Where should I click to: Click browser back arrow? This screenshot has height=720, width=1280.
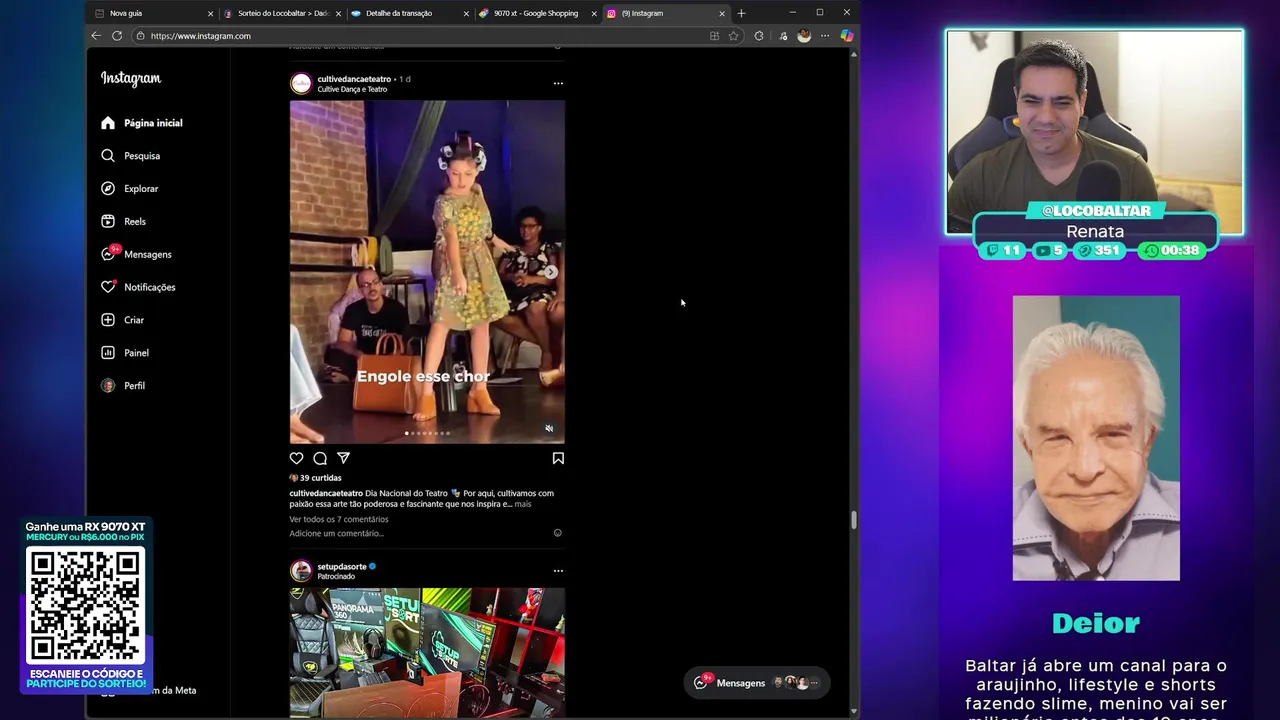(96, 36)
